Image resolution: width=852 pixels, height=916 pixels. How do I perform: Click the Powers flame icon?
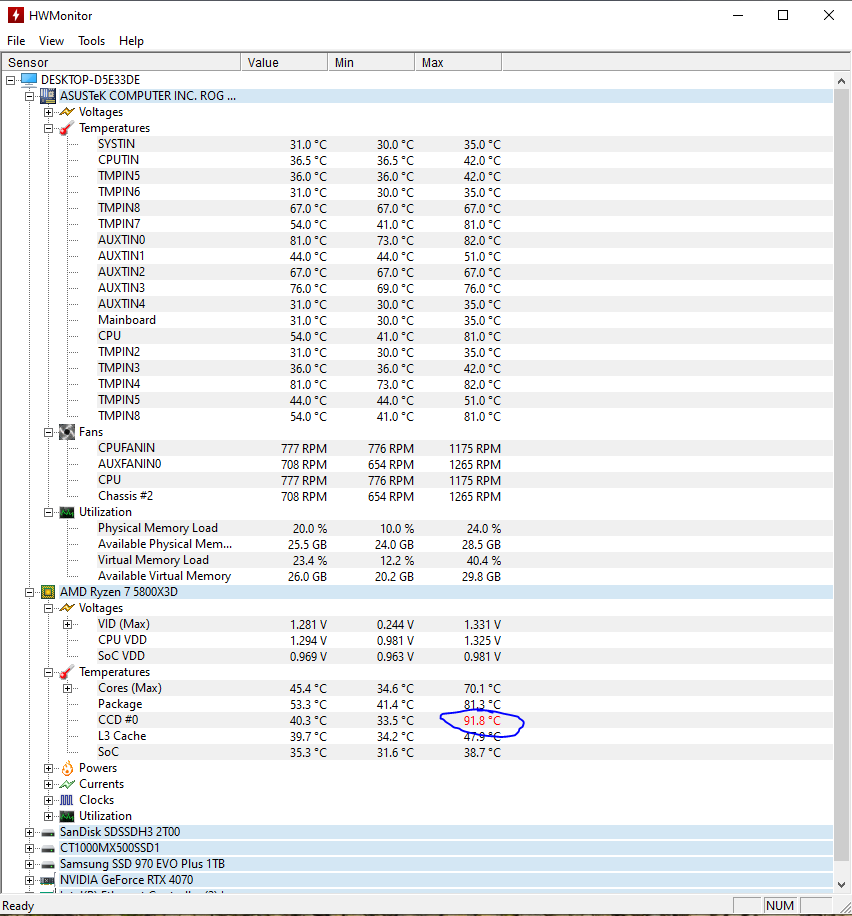(66, 768)
